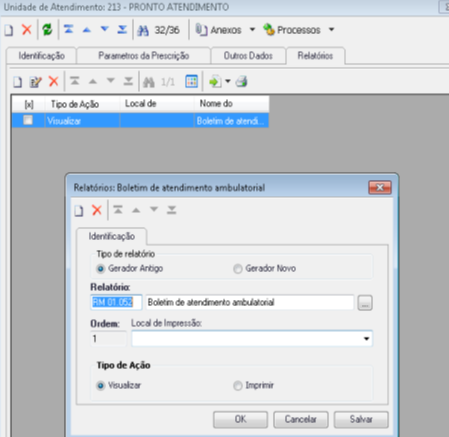
Task: Open the Anexos attachments icon
Action: click(201, 30)
